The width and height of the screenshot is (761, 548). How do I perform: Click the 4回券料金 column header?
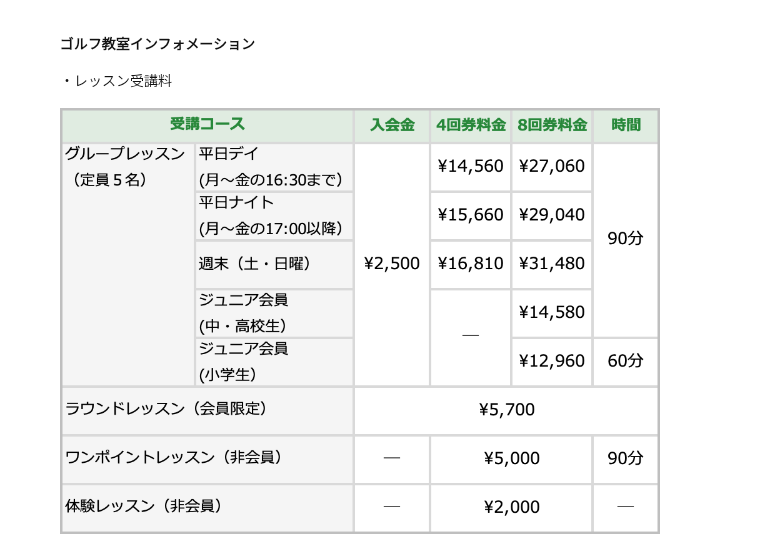tap(470, 125)
